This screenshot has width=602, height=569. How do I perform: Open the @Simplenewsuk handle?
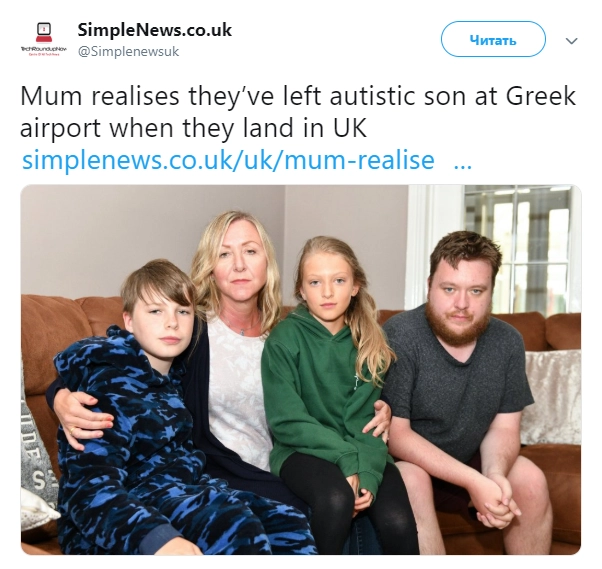click(128, 51)
